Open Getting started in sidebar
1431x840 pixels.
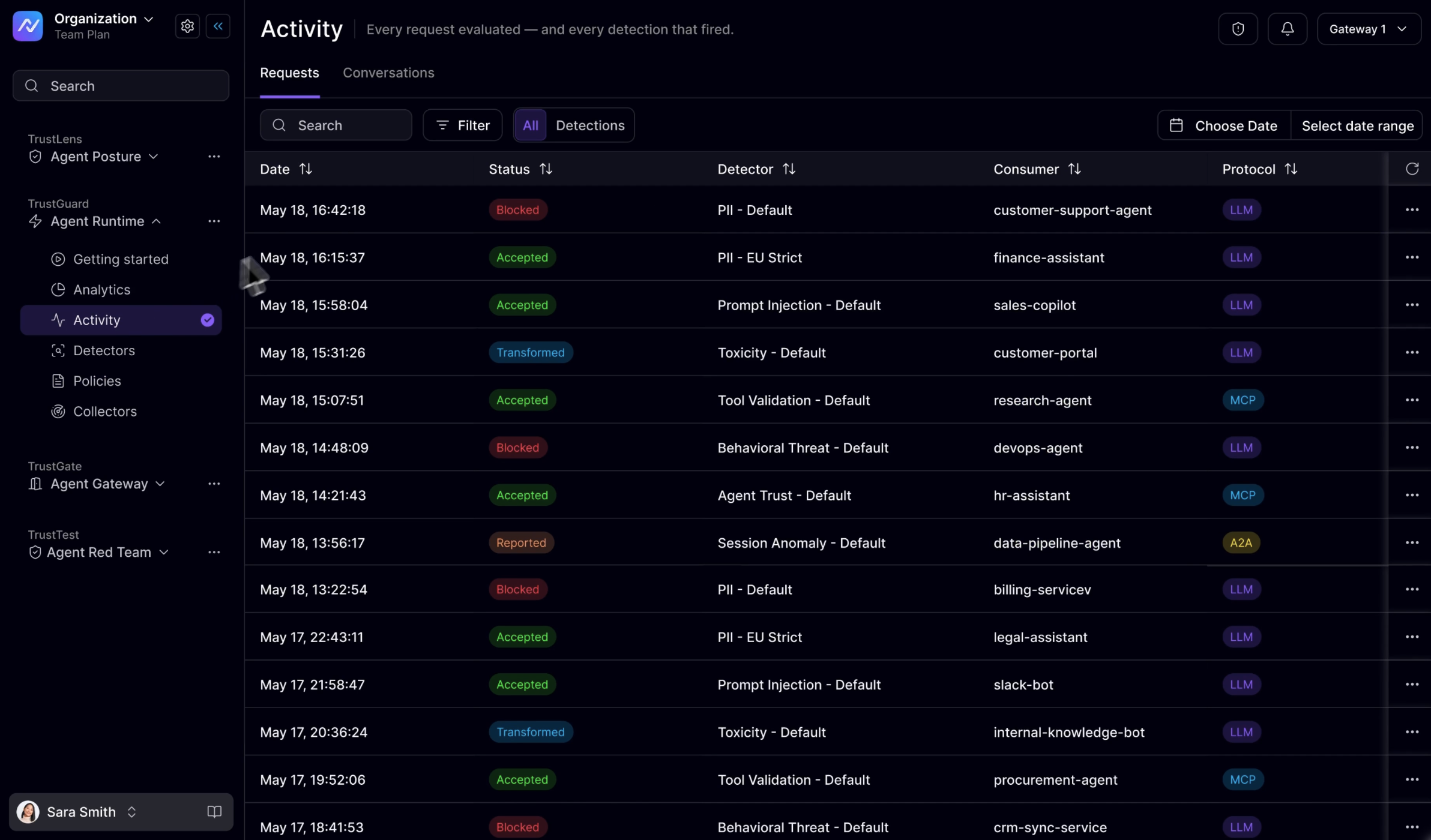[x=121, y=259]
